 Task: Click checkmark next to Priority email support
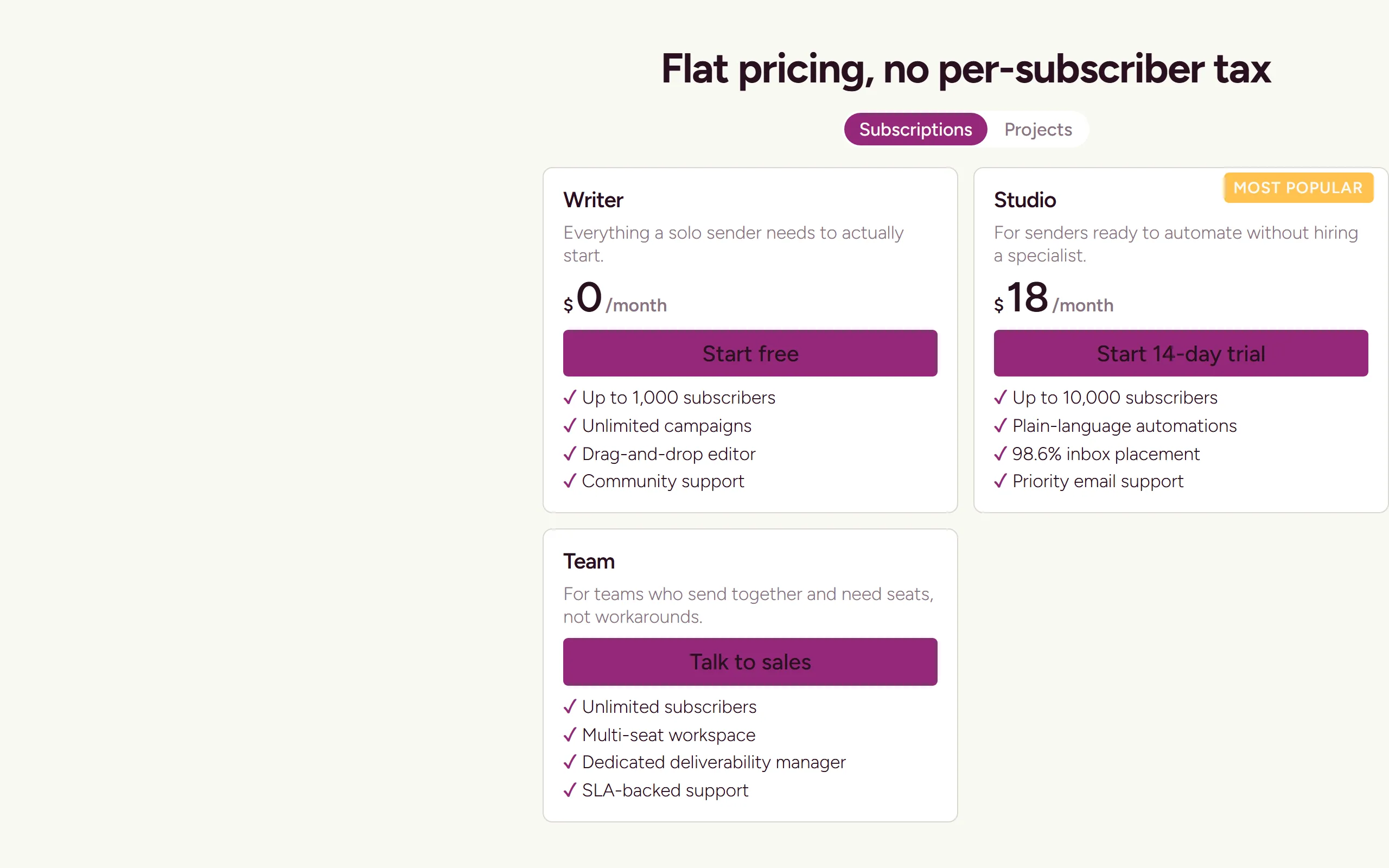coord(1001,481)
